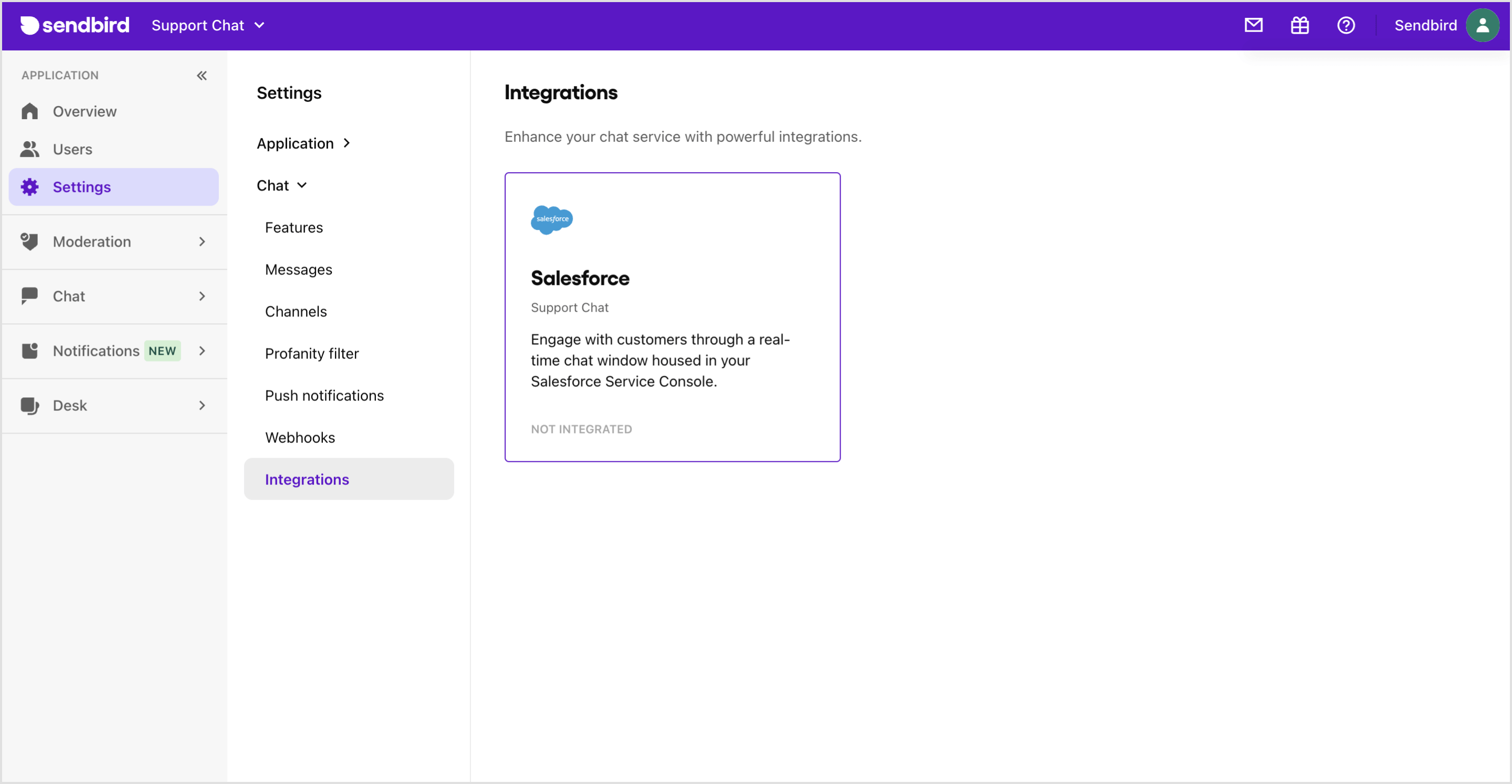The image size is (1512, 784).
Task: Open the gift promotions icon in the header
Action: tap(1299, 25)
